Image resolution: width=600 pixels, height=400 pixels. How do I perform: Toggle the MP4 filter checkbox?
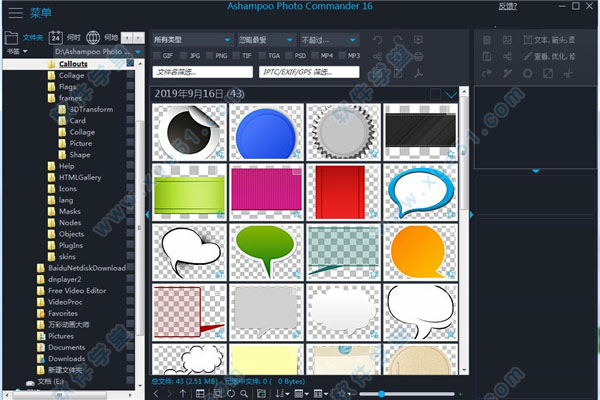click(x=317, y=56)
